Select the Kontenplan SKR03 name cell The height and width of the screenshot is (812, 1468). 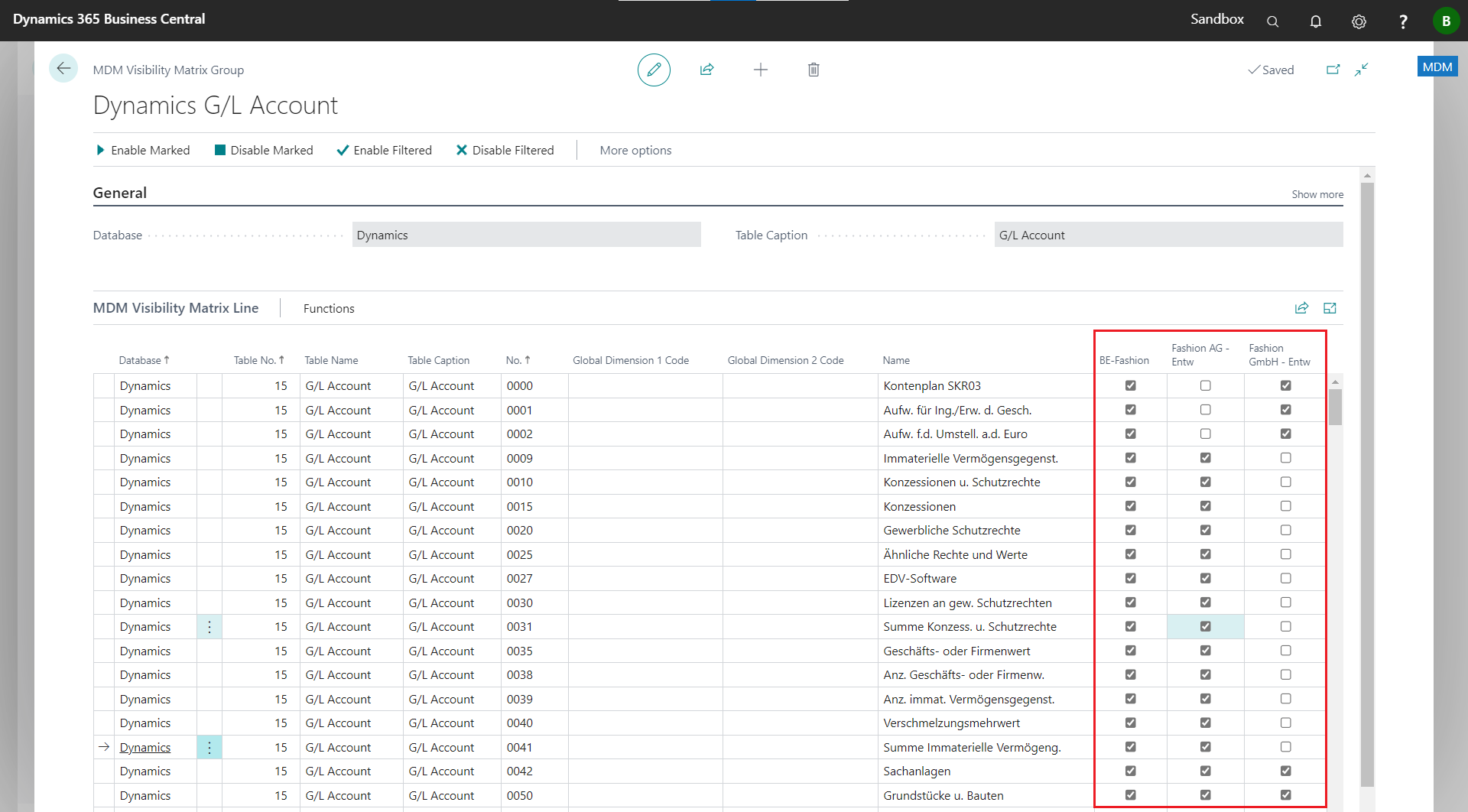click(986, 386)
